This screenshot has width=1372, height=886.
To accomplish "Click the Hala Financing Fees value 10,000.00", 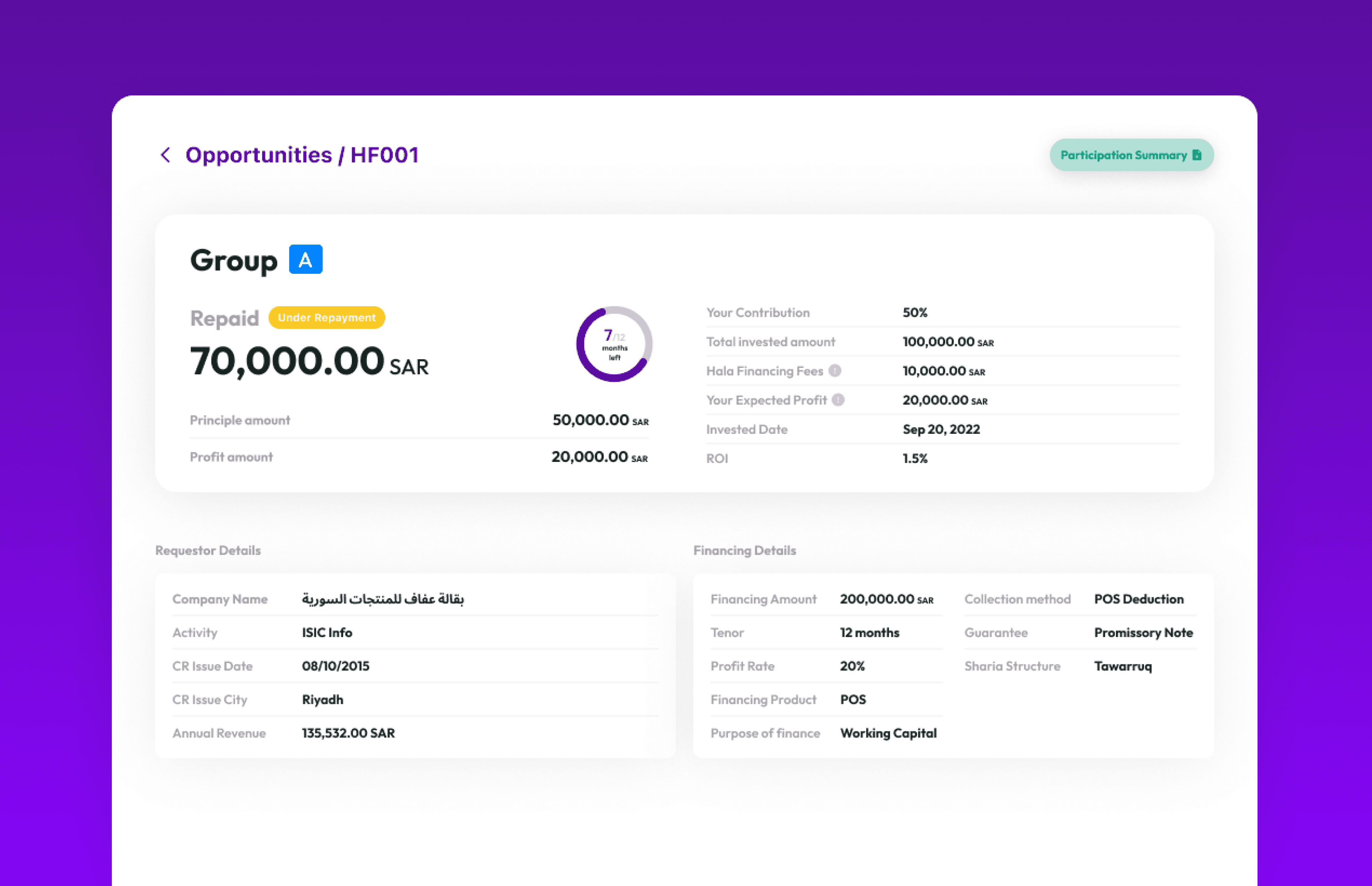I will 944,371.
